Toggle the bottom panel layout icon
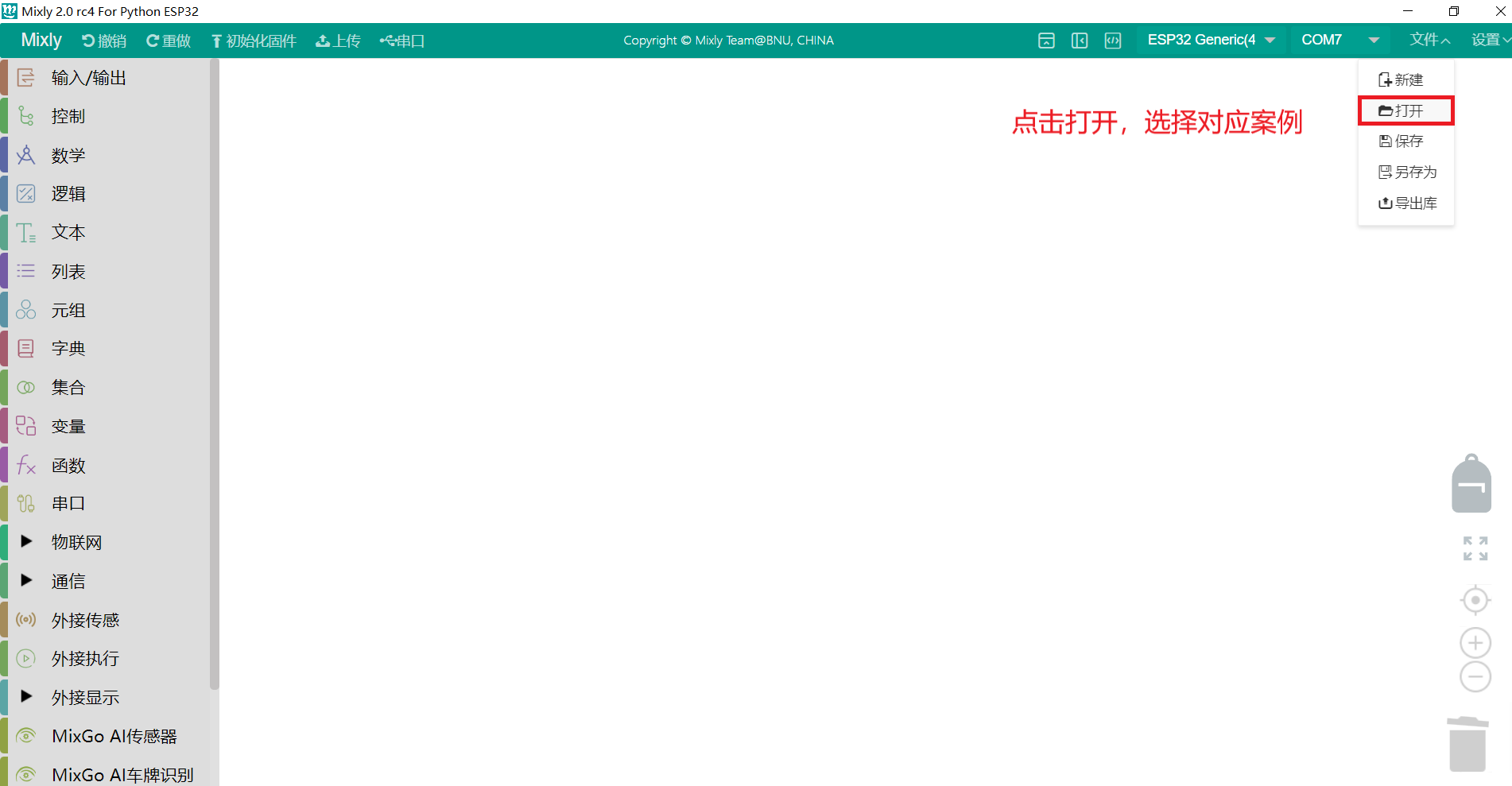 (1046, 41)
